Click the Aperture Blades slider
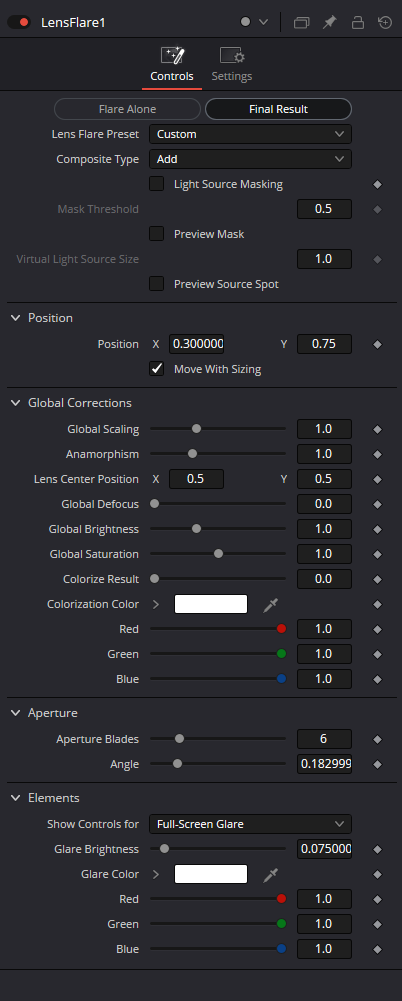402x1001 pixels. coord(218,739)
